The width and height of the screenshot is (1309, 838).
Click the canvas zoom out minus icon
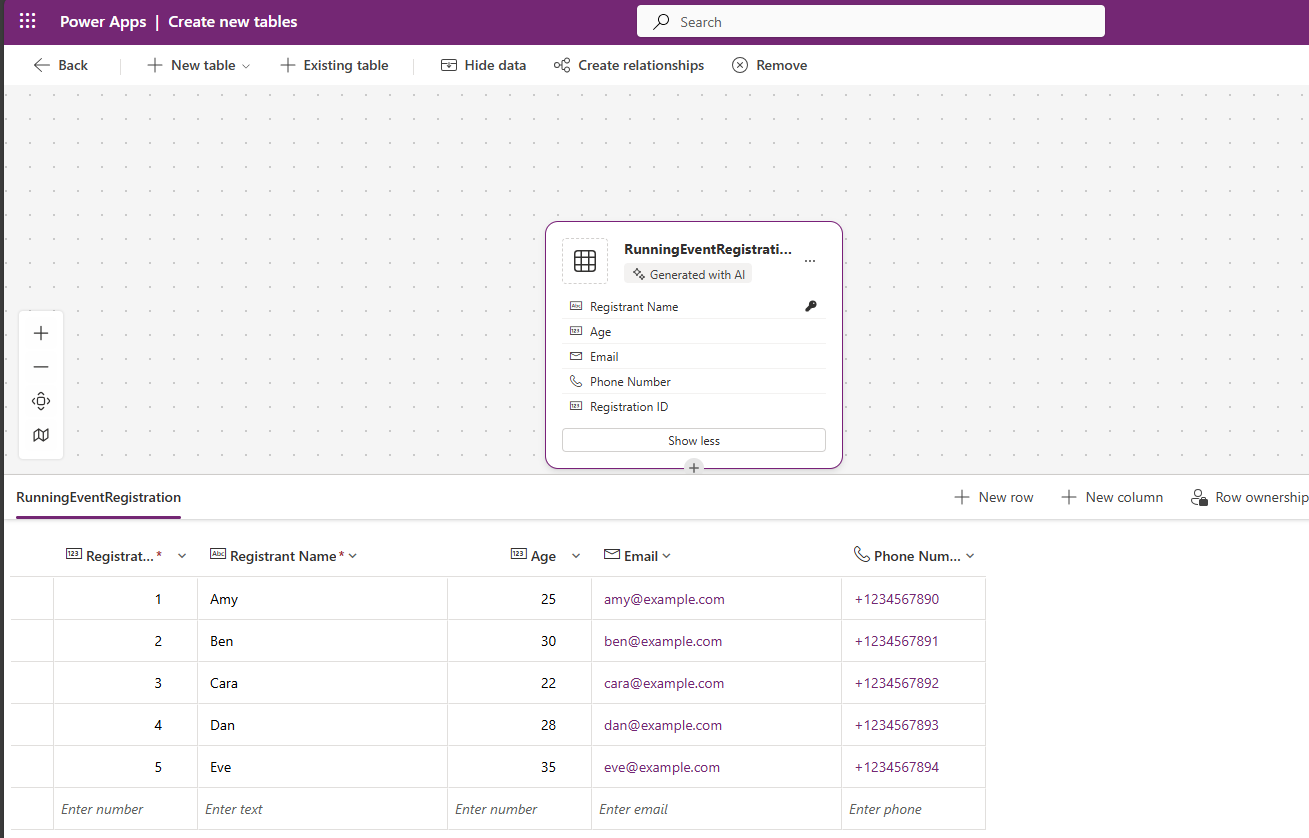(x=41, y=367)
